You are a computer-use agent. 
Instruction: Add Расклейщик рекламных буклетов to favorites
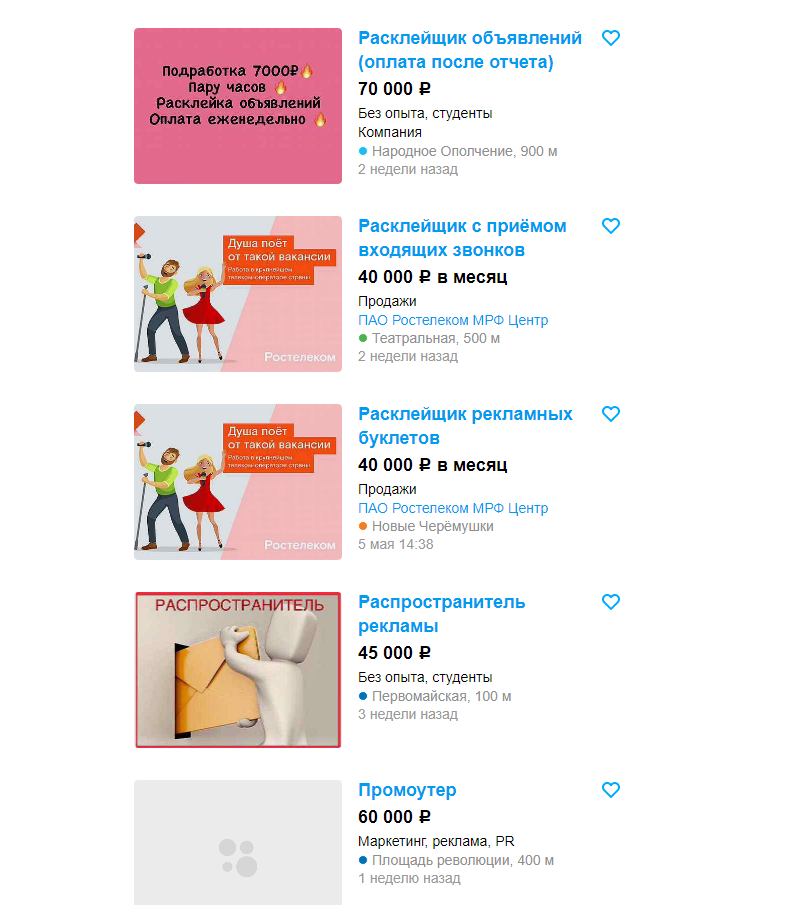click(611, 414)
